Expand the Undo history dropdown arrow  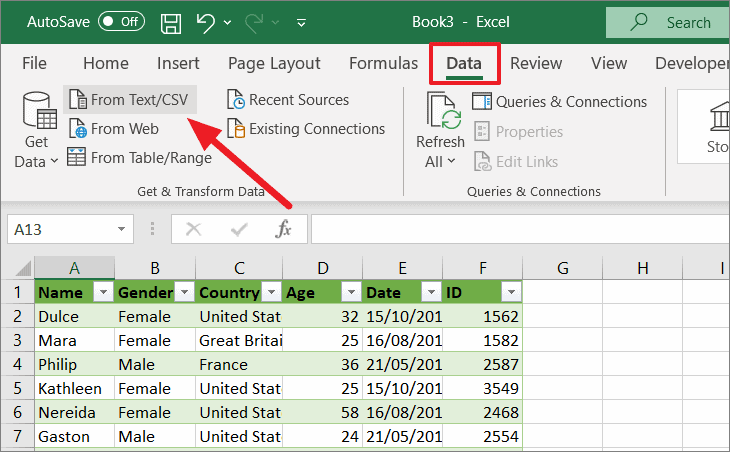[229, 22]
